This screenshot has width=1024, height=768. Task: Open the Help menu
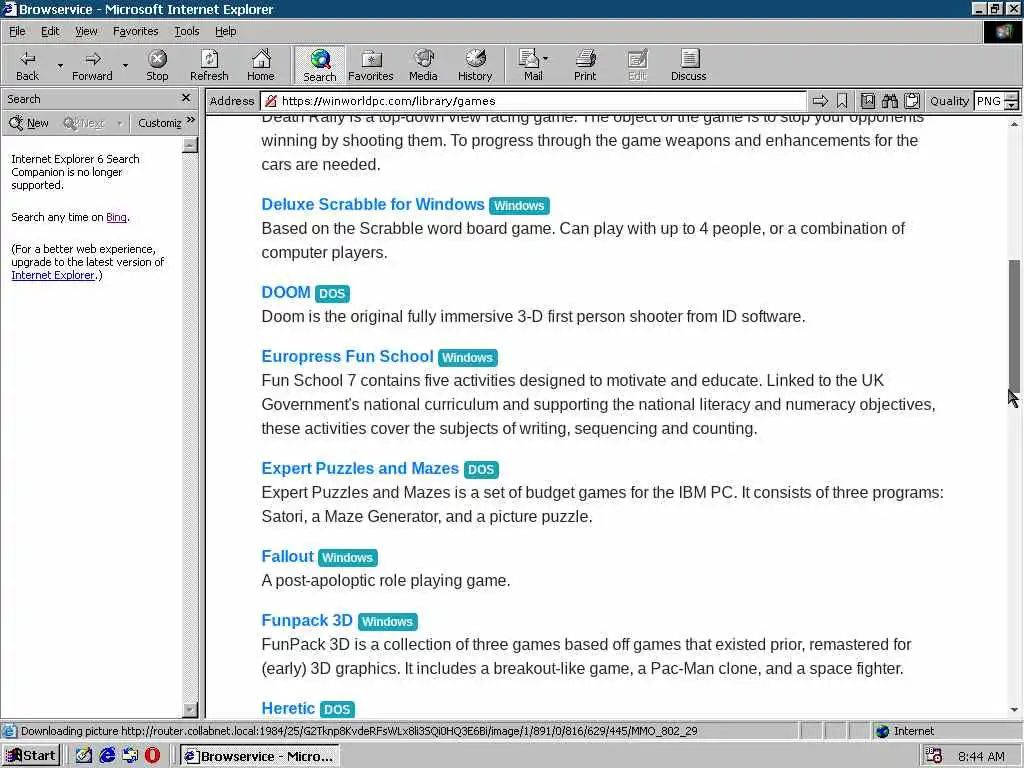pyautogui.click(x=225, y=31)
